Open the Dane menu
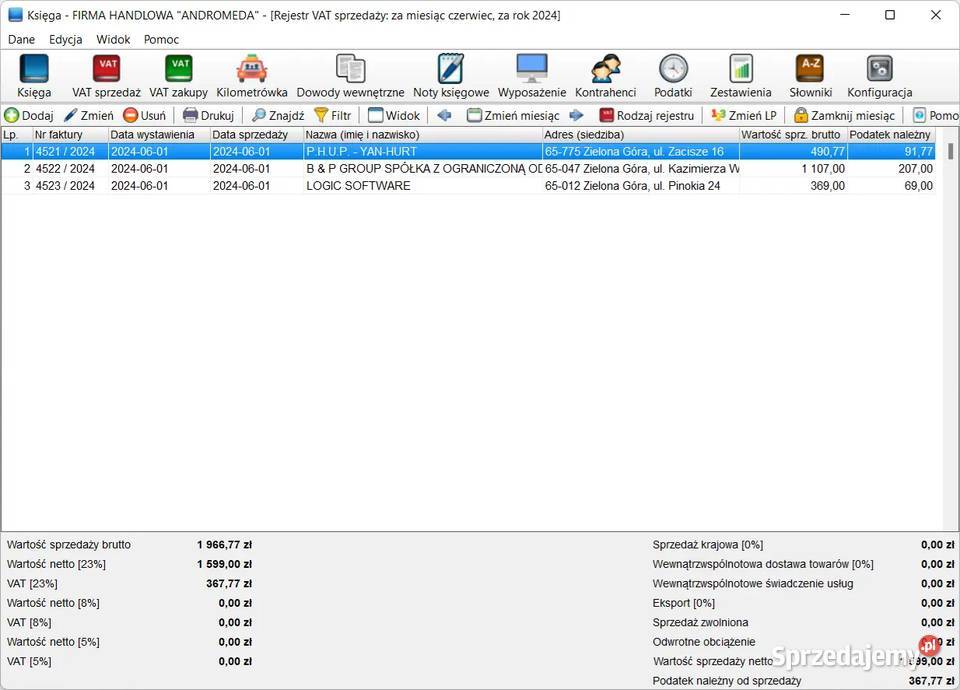Image resolution: width=960 pixels, height=690 pixels. (21, 40)
